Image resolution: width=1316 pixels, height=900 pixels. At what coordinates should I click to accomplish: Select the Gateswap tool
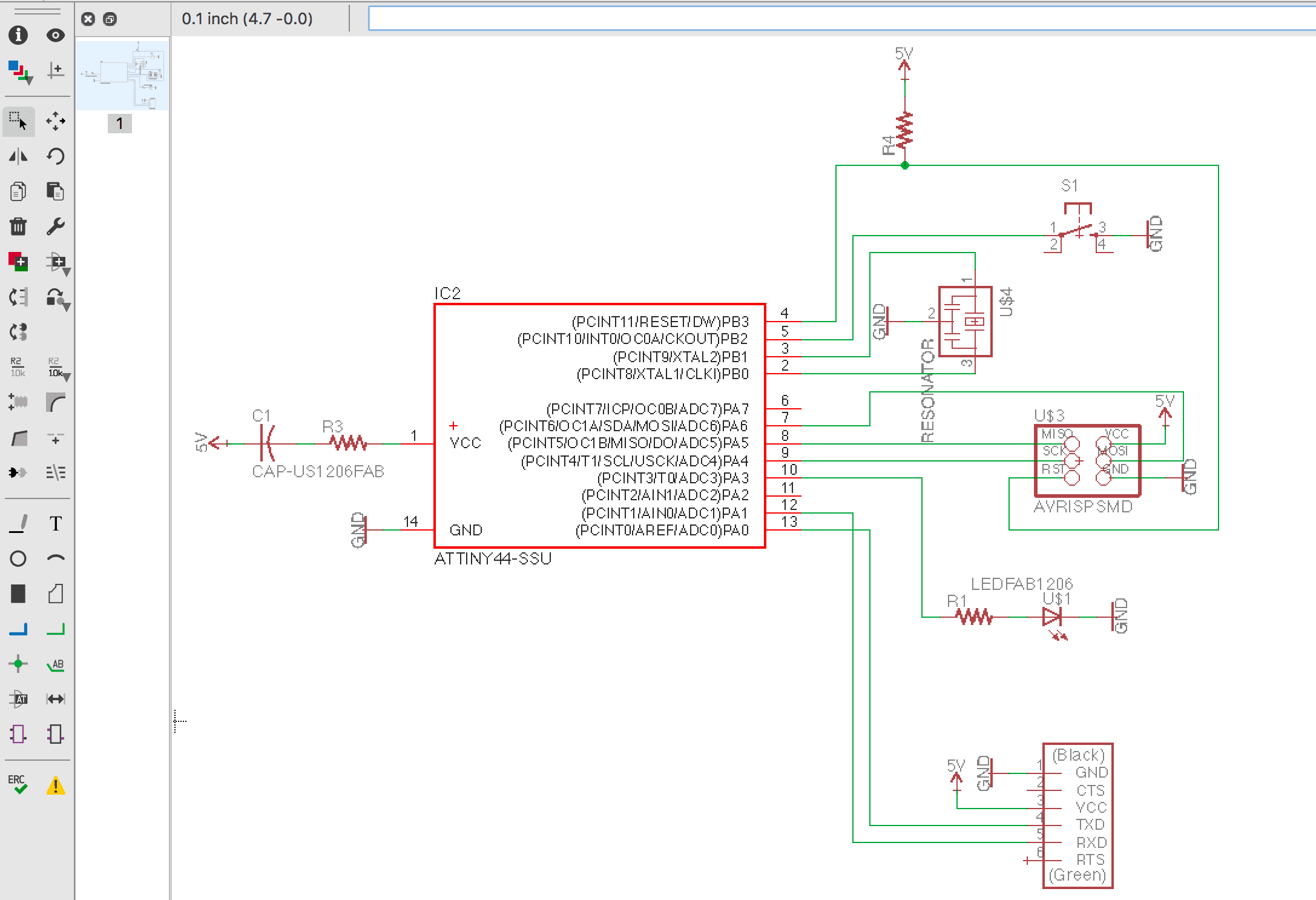18,332
